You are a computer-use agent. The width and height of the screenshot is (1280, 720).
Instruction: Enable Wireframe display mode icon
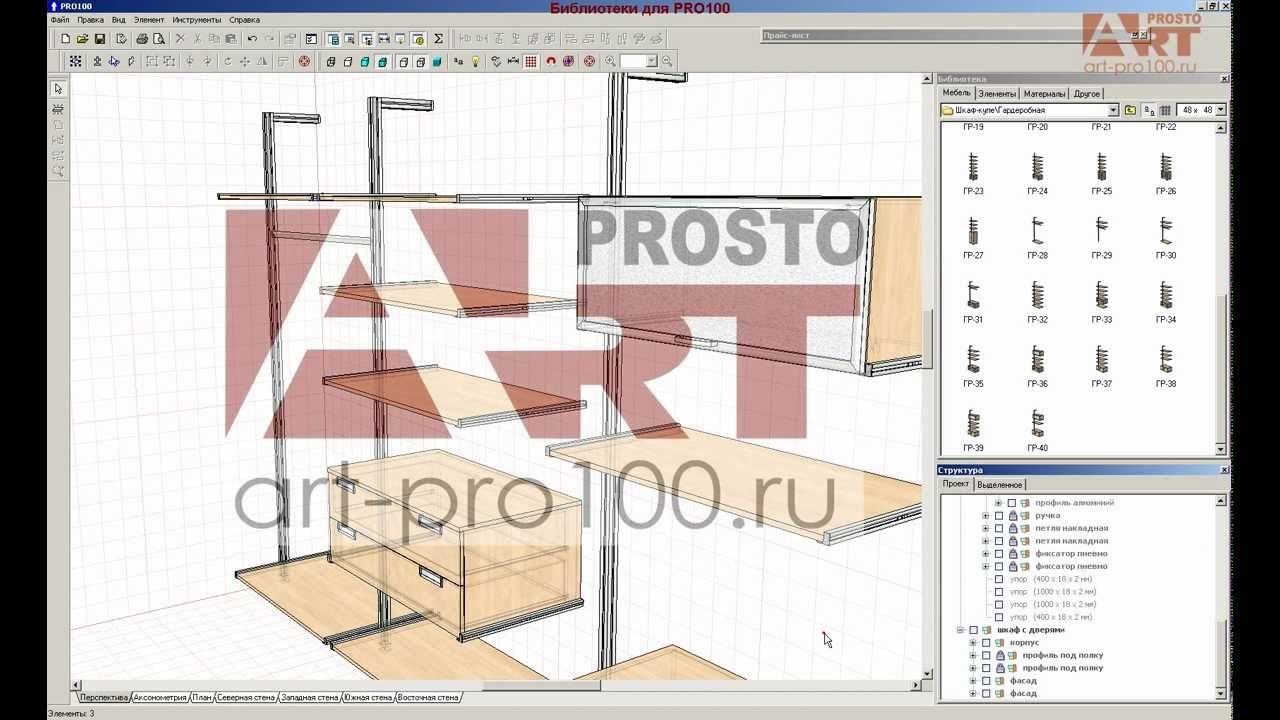pos(331,61)
